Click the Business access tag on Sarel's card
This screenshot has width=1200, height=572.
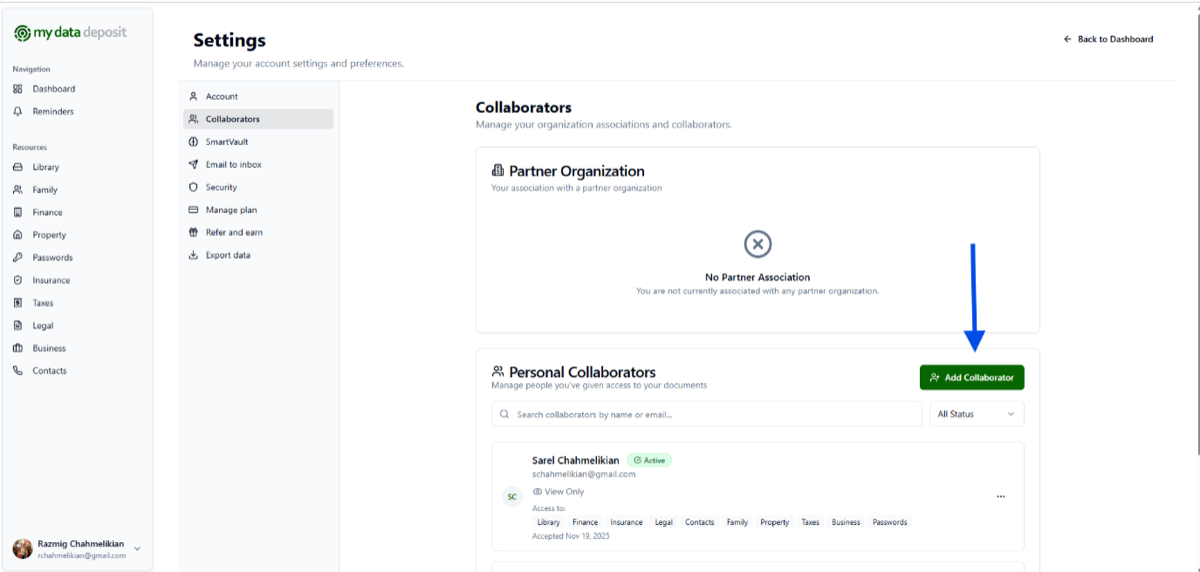(846, 522)
